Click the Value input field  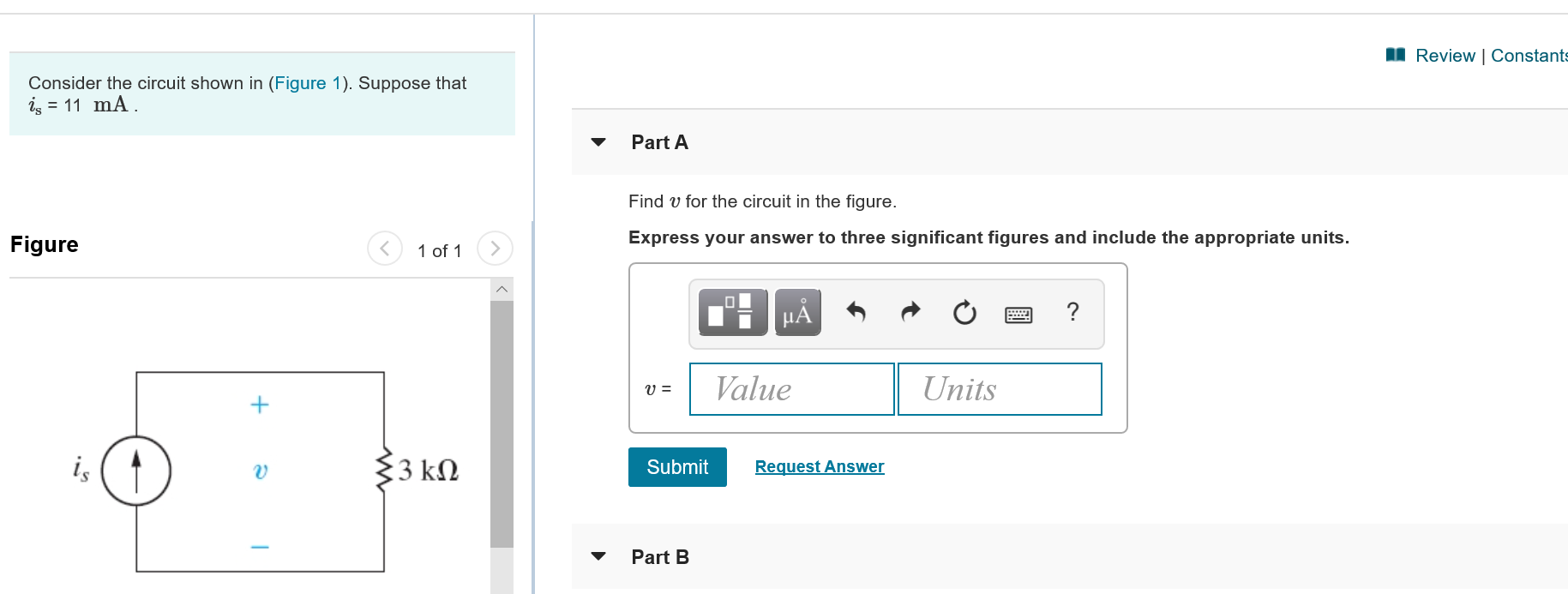pyautogui.click(x=790, y=389)
